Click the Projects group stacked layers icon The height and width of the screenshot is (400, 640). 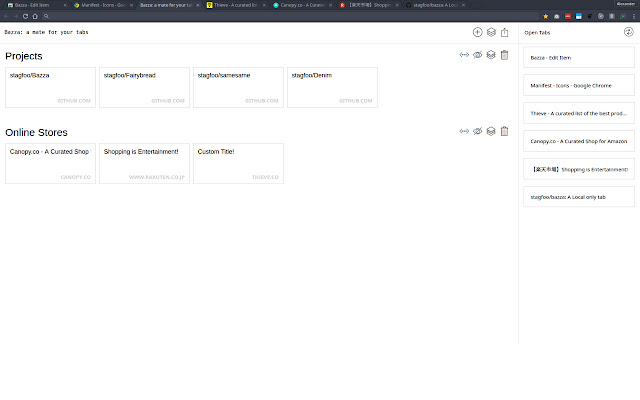click(x=491, y=55)
